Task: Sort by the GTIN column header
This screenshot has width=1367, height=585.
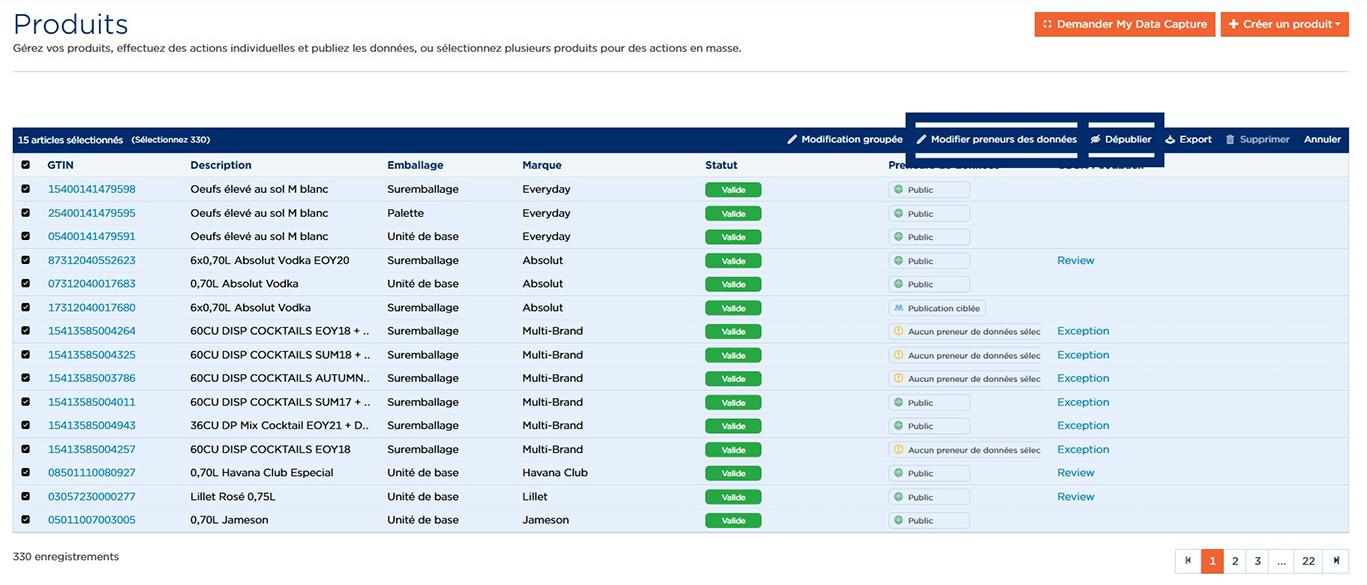Action: pyautogui.click(x=61, y=165)
